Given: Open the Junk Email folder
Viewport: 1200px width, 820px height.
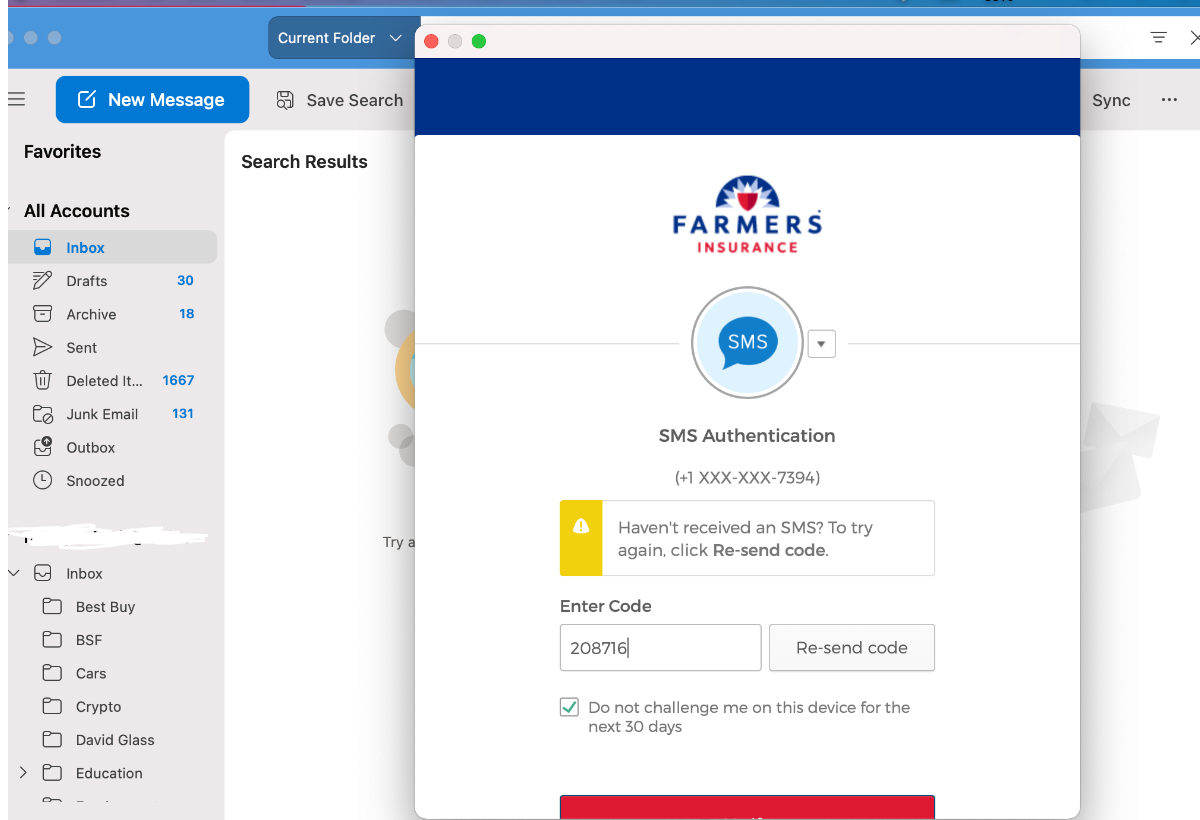Looking at the screenshot, I should point(112,414).
